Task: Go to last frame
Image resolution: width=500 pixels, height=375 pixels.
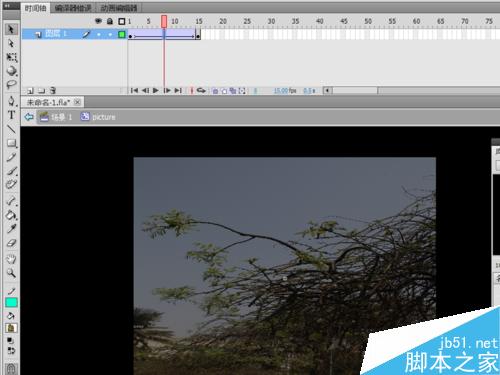Action: pos(178,90)
